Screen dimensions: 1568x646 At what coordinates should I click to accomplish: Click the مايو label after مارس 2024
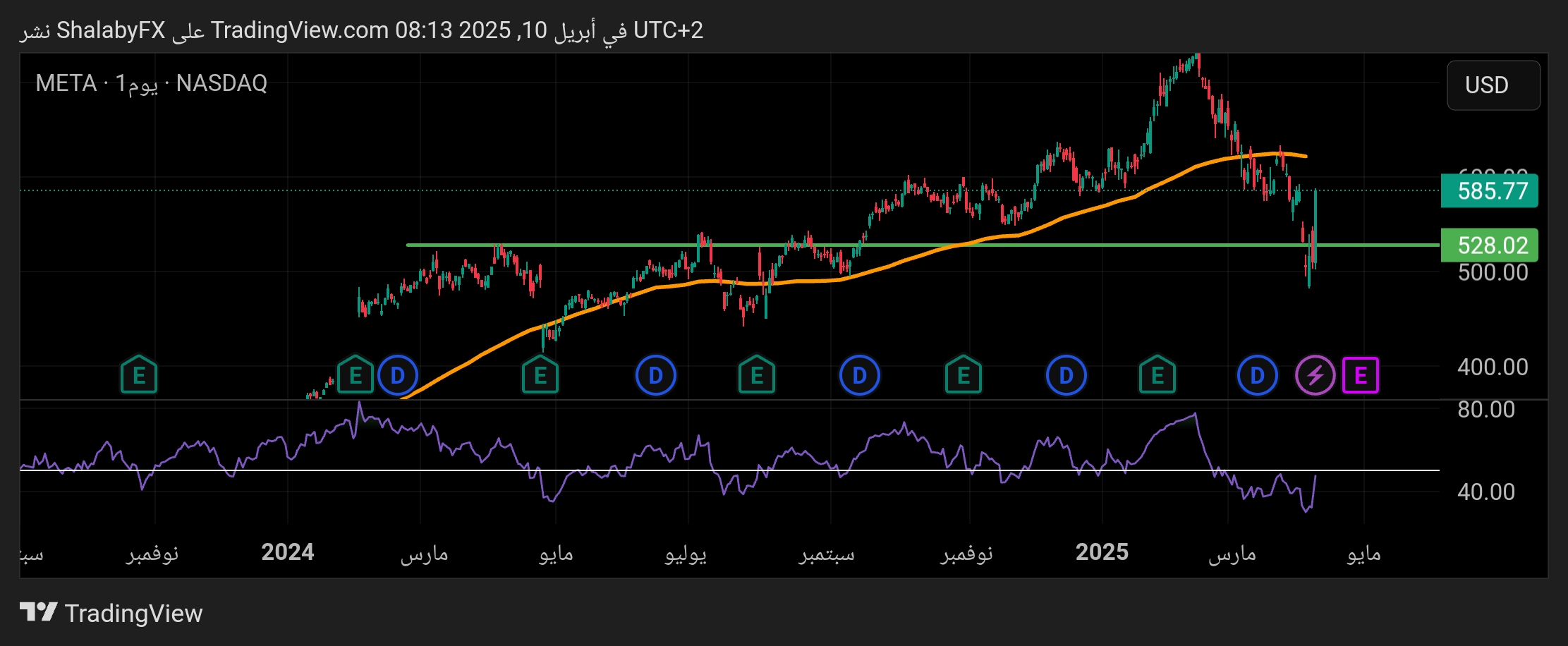(x=557, y=554)
